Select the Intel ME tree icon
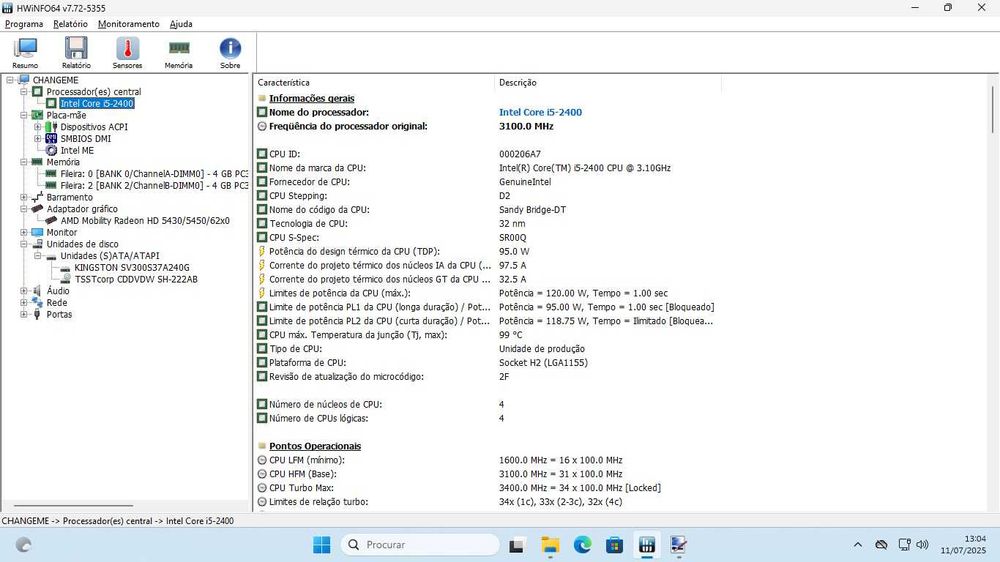This screenshot has height=562, width=1000. click(51, 151)
